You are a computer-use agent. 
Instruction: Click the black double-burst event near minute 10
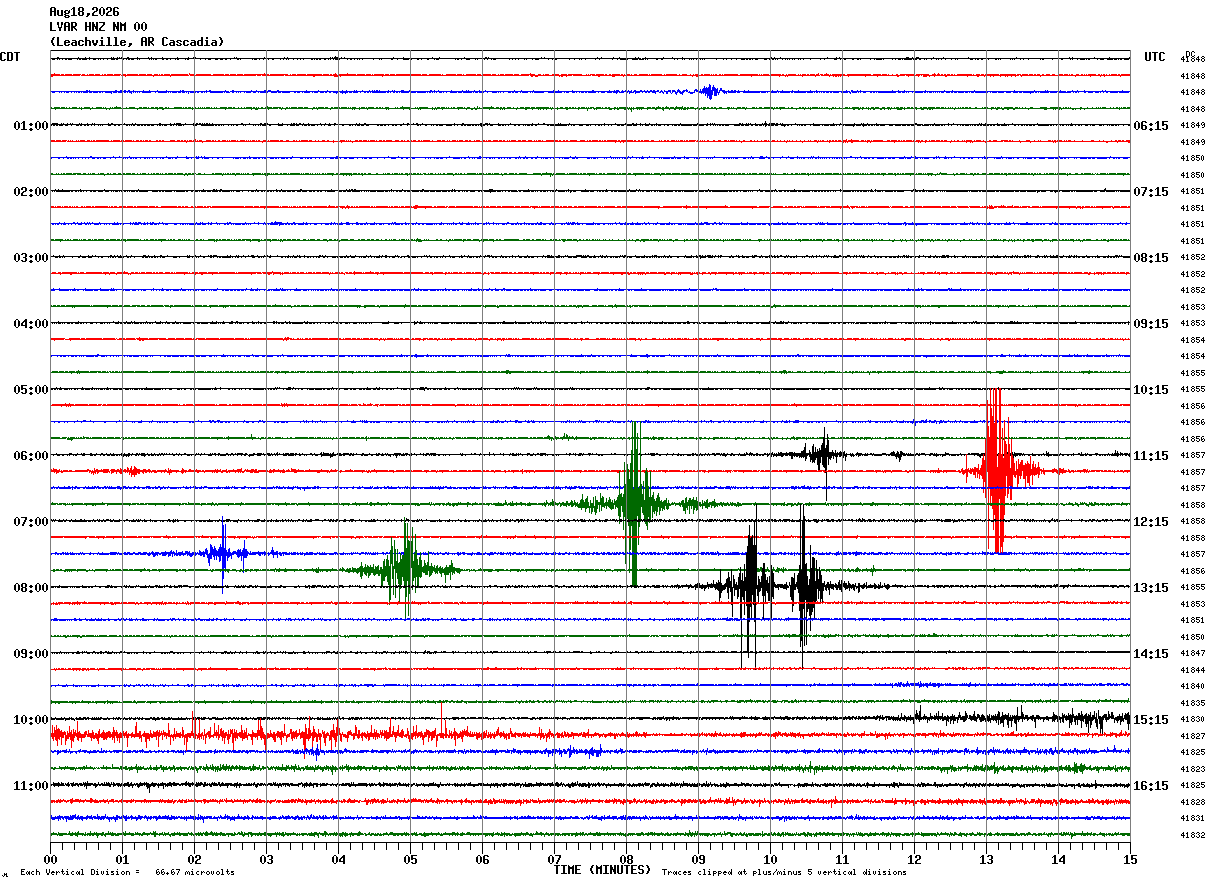point(778,586)
